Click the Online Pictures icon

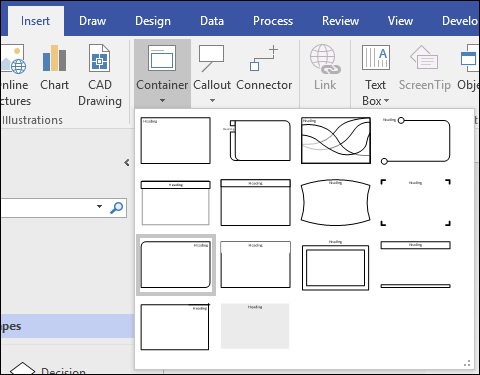13,59
